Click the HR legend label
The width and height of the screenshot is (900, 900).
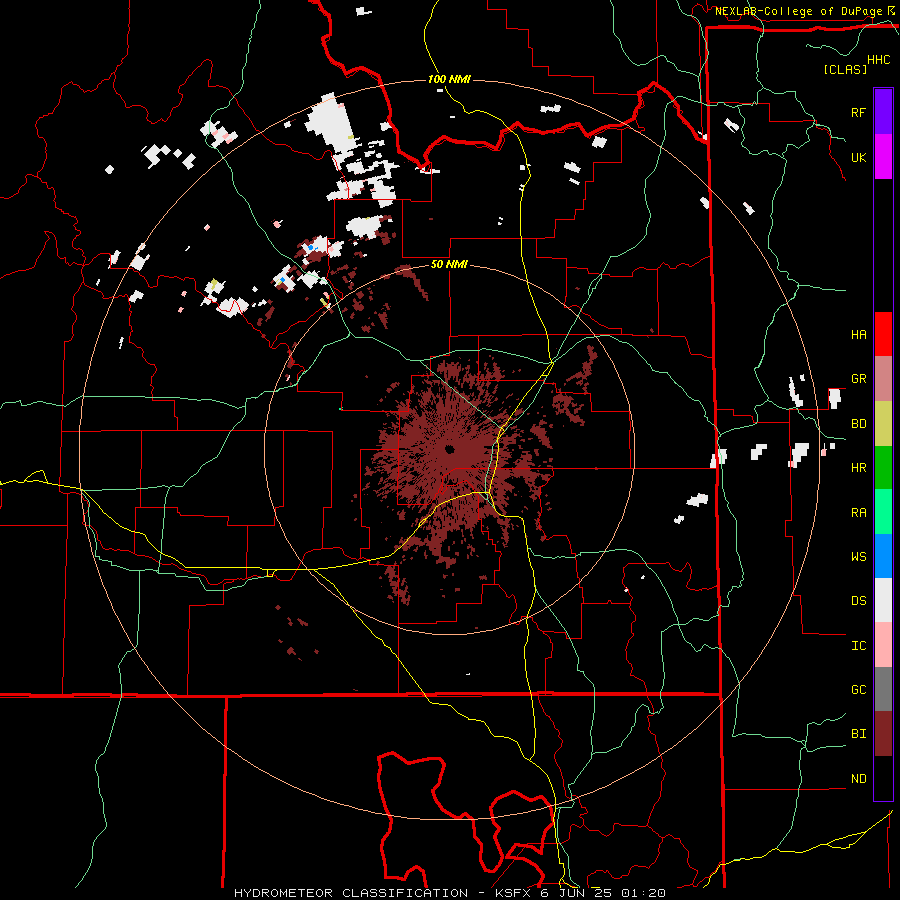pyautogui.click(x=858, y=468)
